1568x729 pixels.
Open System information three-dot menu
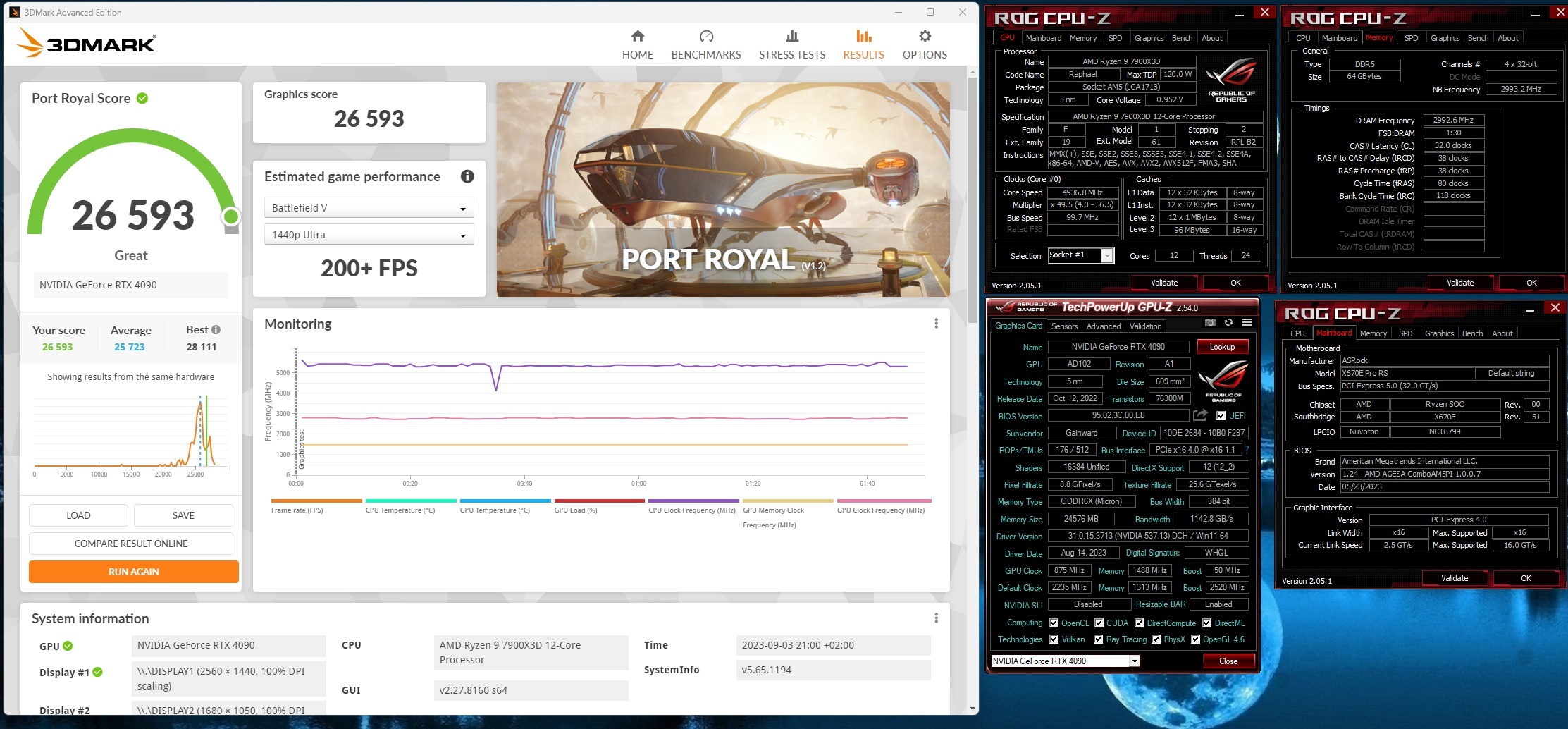coord(936,618)
